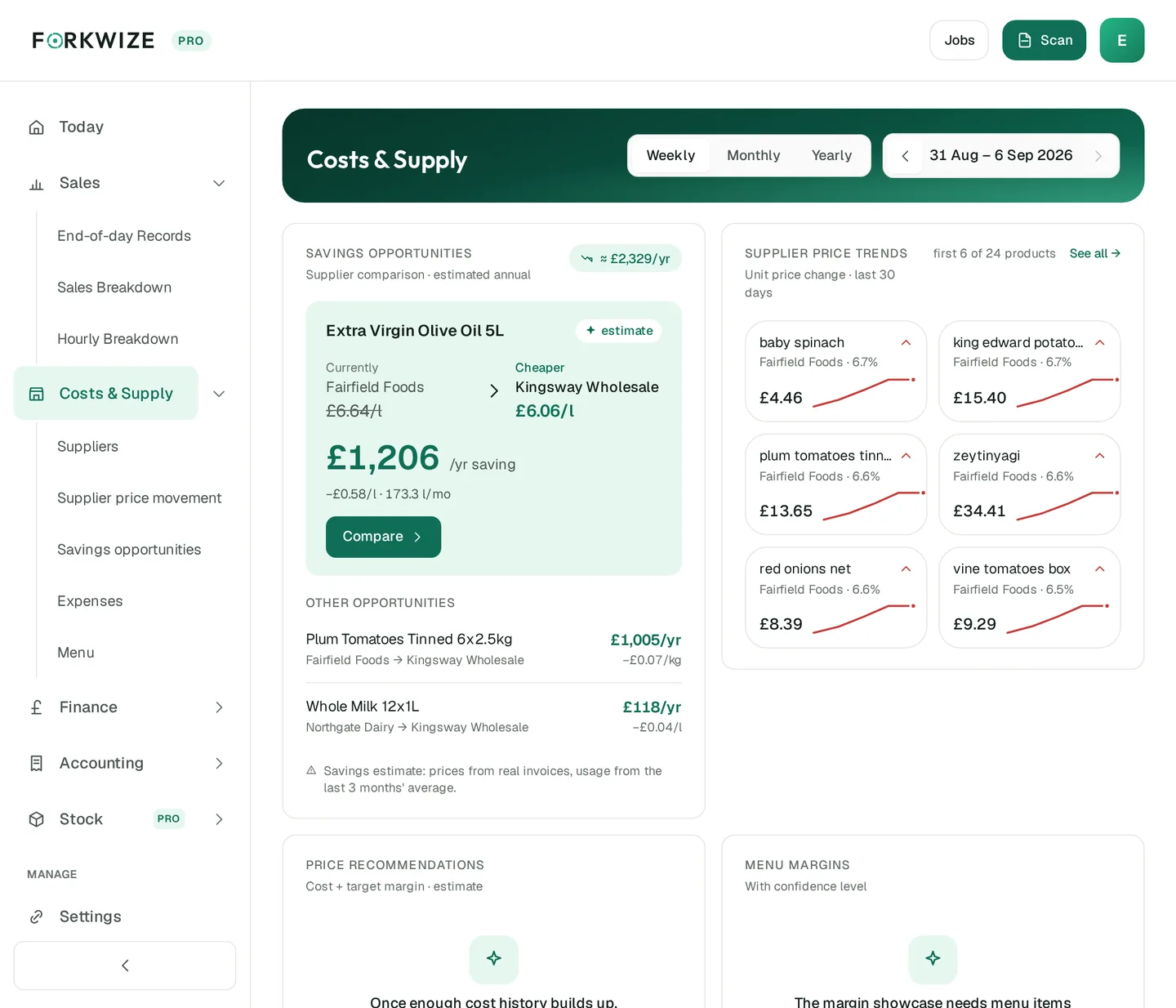The height and width of the screenshot is (1008, 1176).
Task: Click the Accounting receipt icon
Action: (36, 763)
